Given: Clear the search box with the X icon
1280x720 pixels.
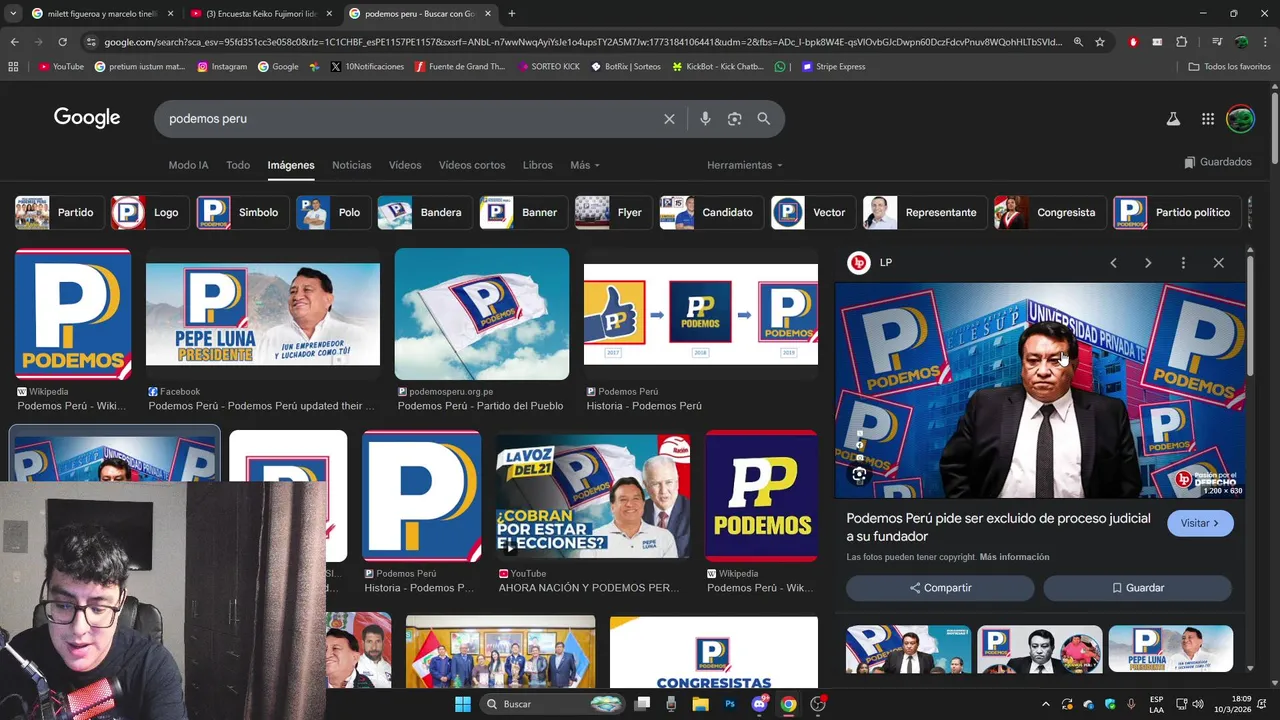Looking at the screenshot, I should pyautogui.click(x=669, y=119).
